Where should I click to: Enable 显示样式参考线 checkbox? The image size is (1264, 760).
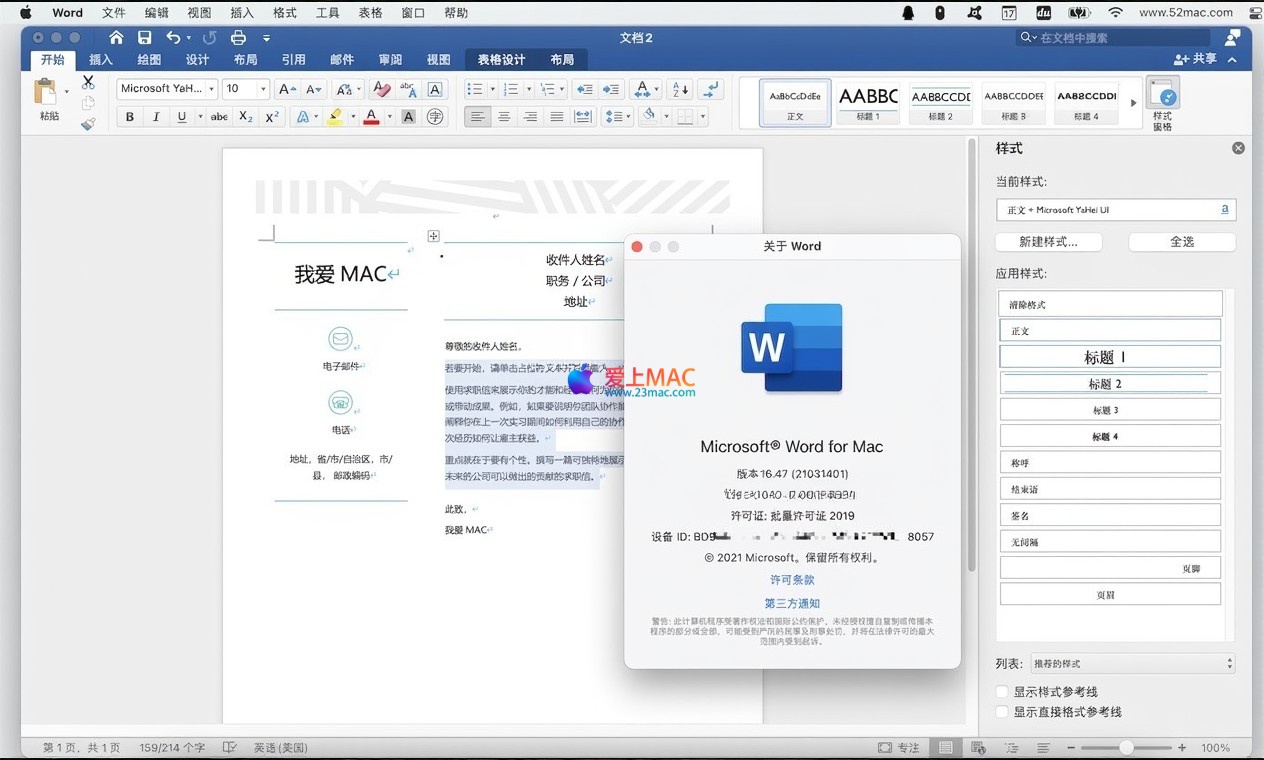pyautogui.click(x=1002, y=692)
